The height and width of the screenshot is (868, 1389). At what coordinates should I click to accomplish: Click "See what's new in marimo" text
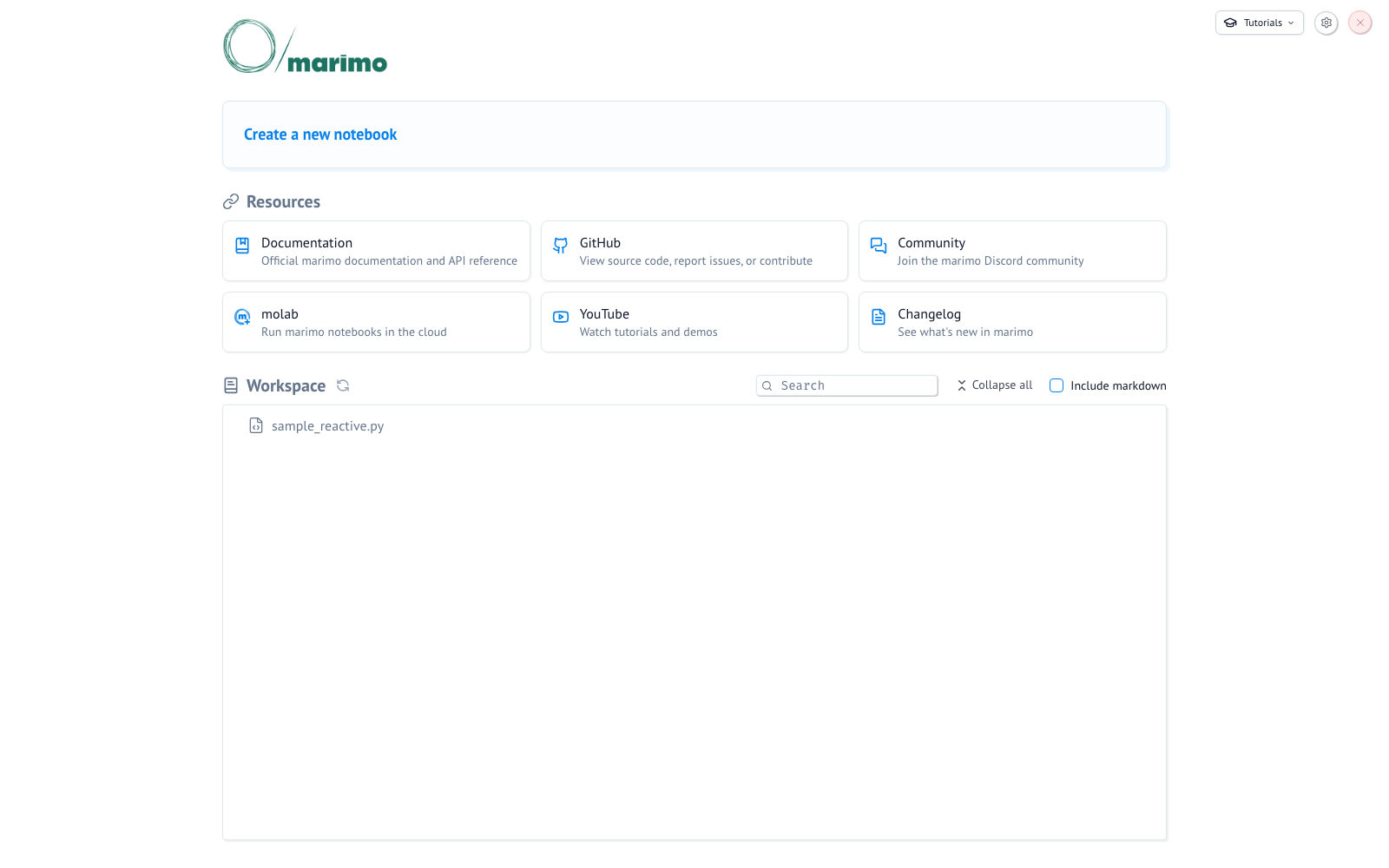[965, 332]
